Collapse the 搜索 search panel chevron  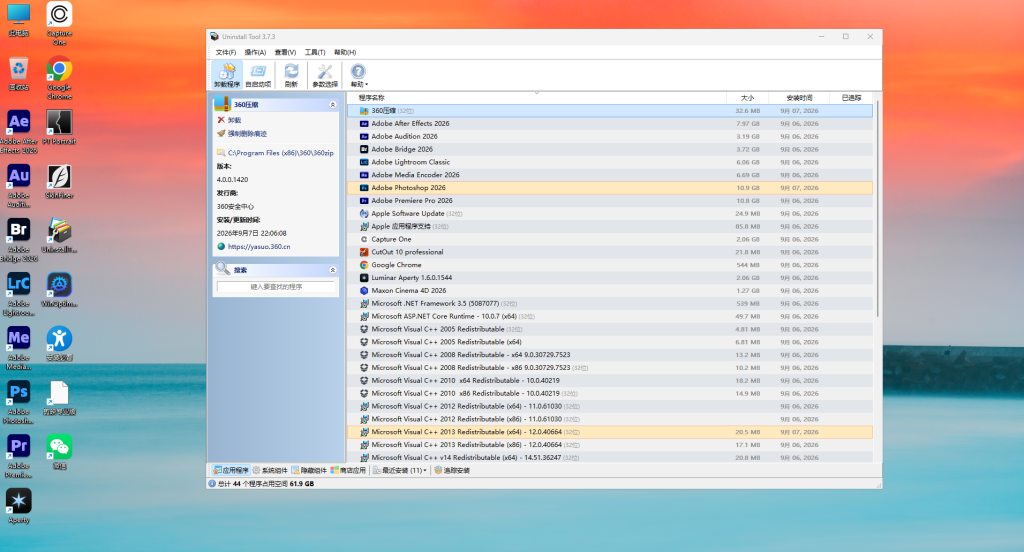(332, 270)
